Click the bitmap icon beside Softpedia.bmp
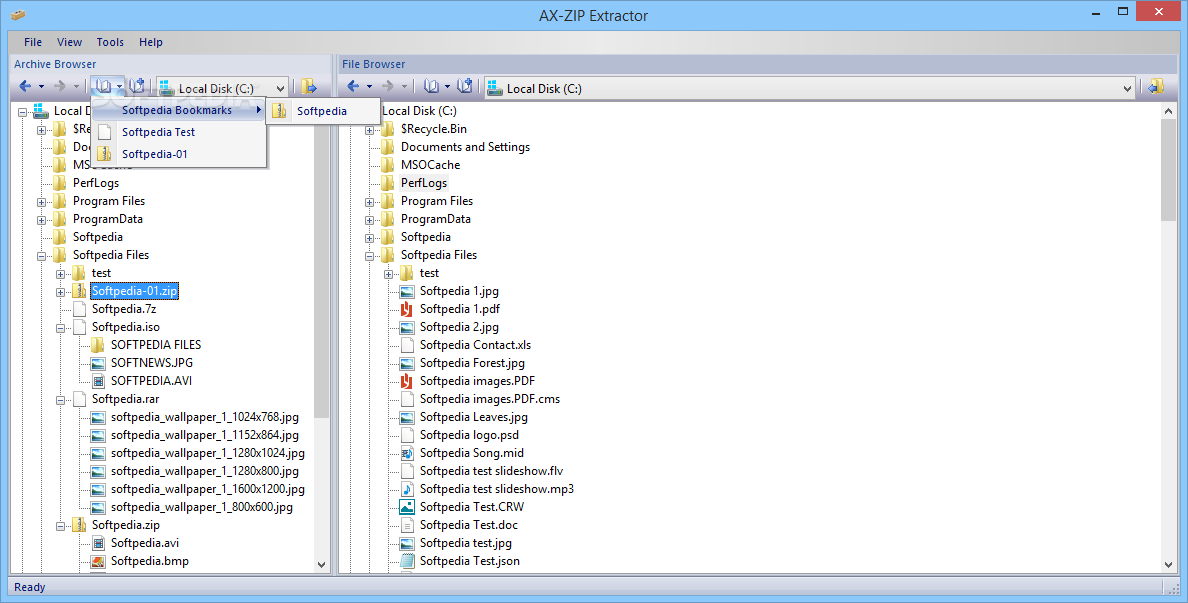 click(98, 561)
